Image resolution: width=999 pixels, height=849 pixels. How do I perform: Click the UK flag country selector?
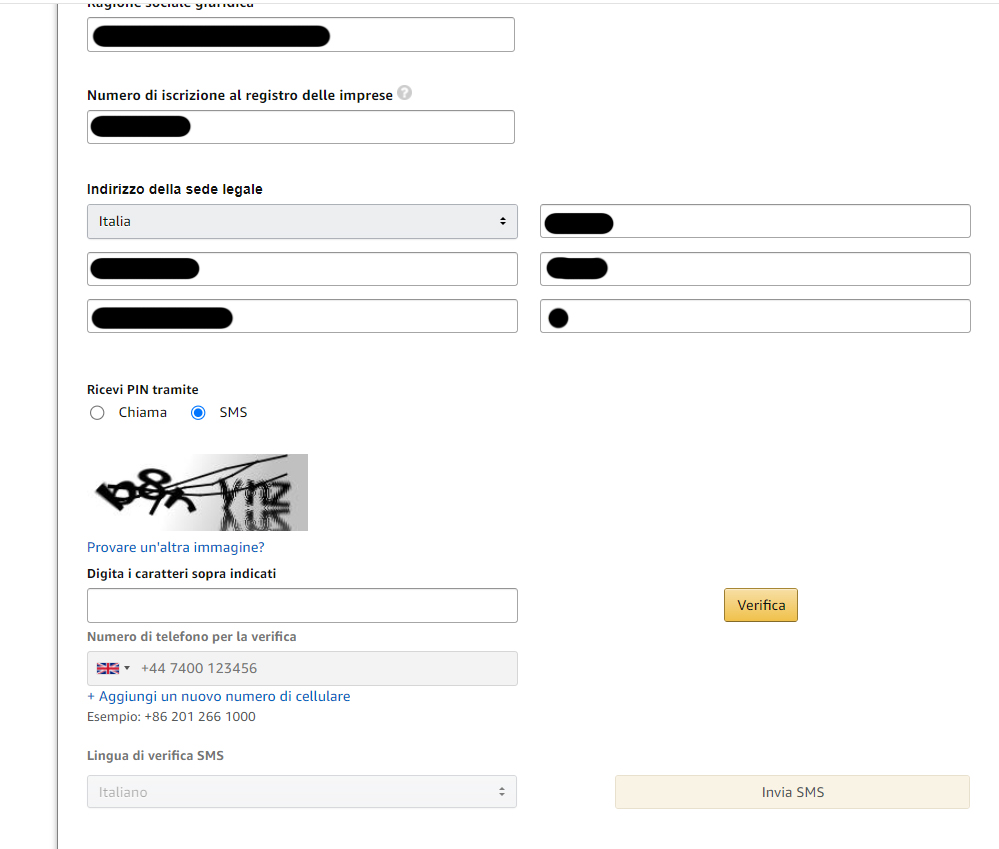[107, 668]
